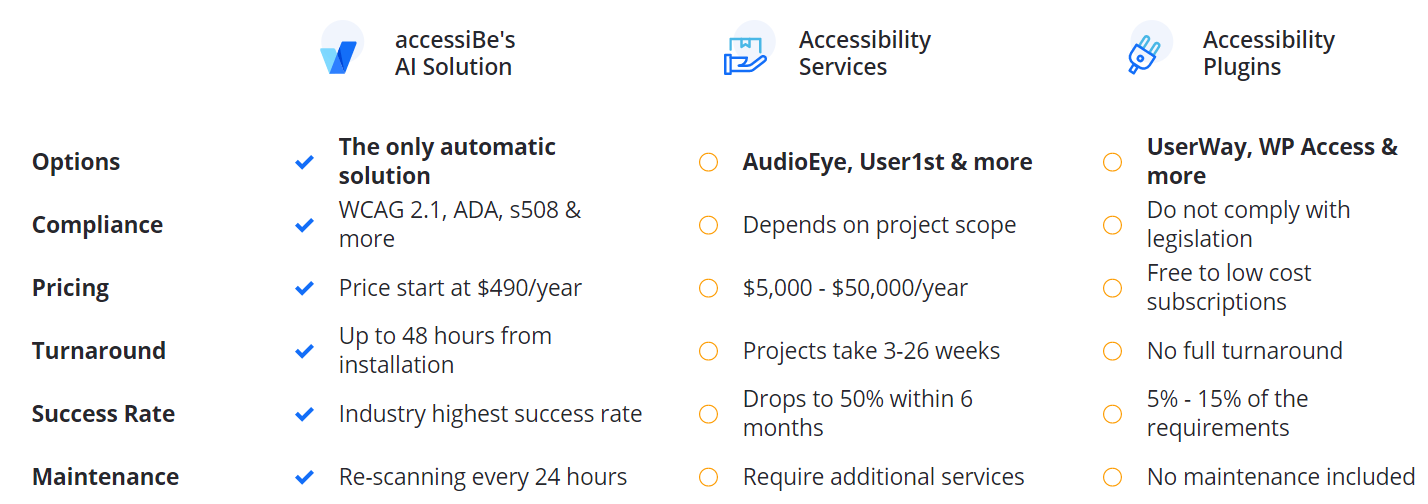Image resolution: width=1428 pixels, height=504 pixels.
Task: Click the 'Pricing' row label
Action: tap(70, 288)
